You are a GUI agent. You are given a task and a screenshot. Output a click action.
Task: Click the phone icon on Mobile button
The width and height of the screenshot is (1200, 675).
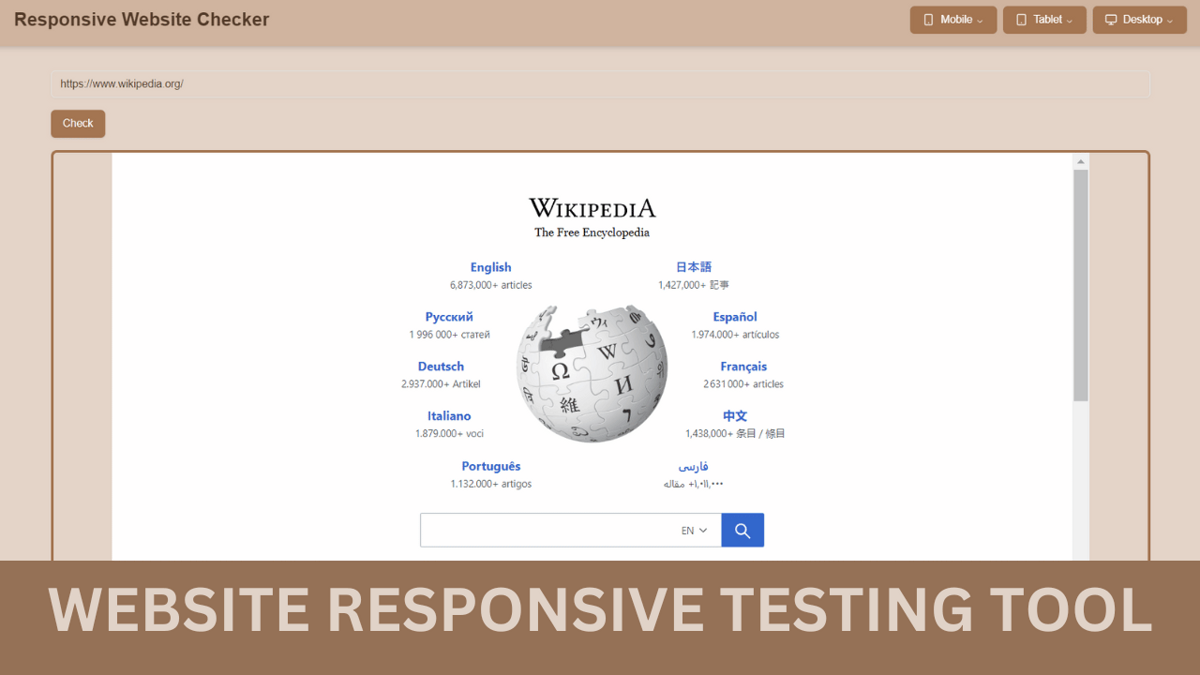tap(928, 20)
